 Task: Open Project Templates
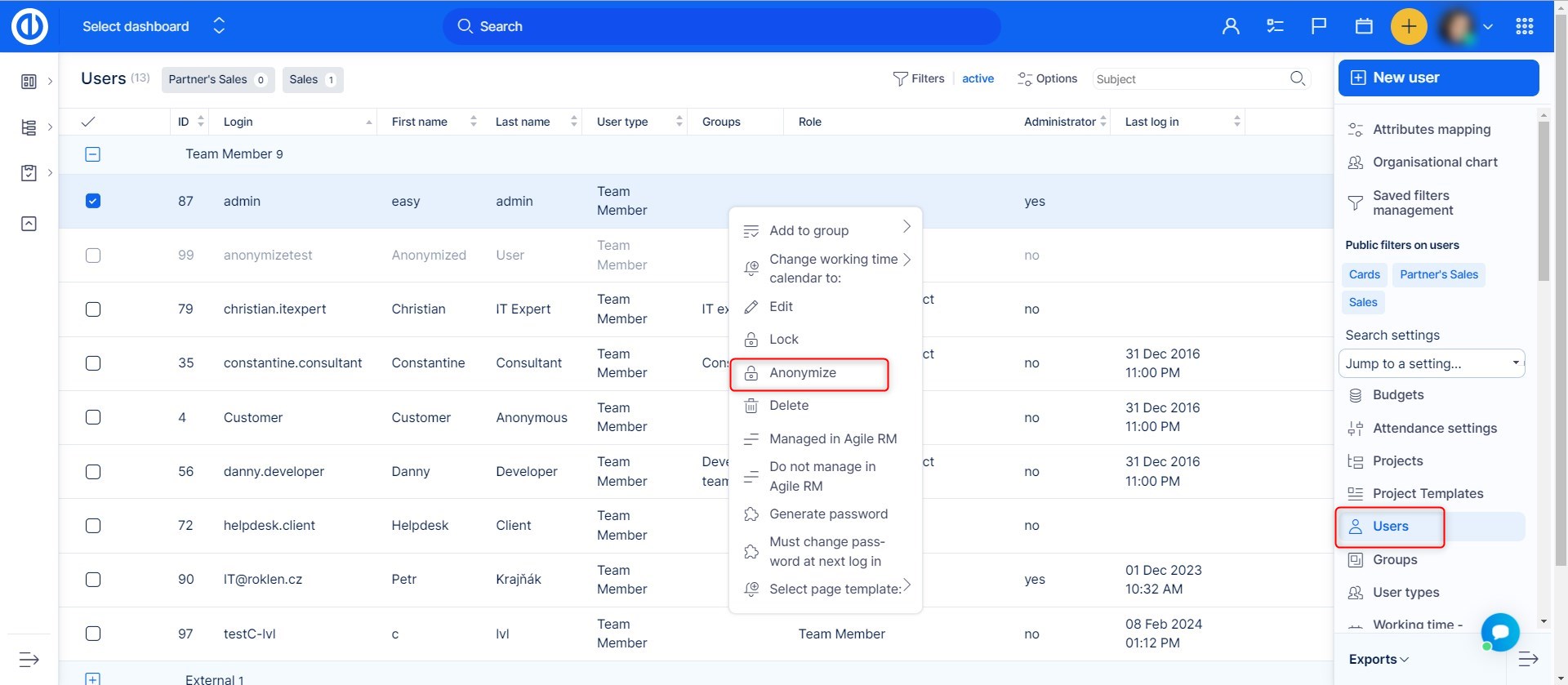pyautogui.click(x=1427, y=494)
